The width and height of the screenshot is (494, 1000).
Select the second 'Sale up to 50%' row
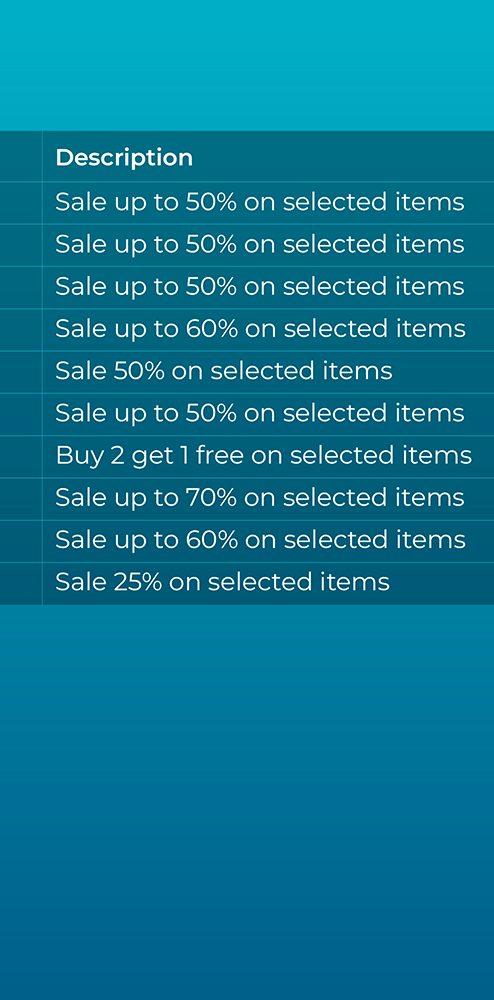tap(268, 245)
